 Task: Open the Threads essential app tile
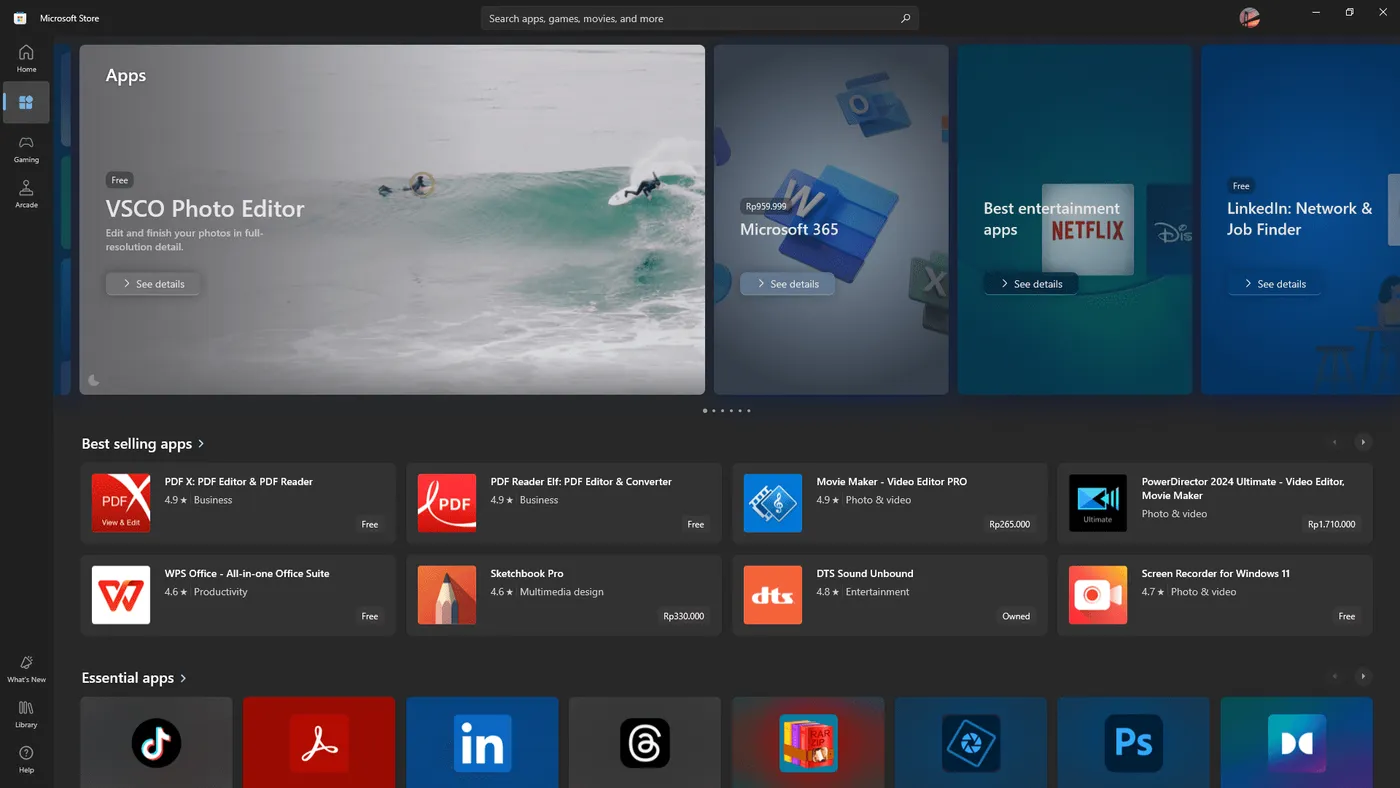click(x=645, y=742)
